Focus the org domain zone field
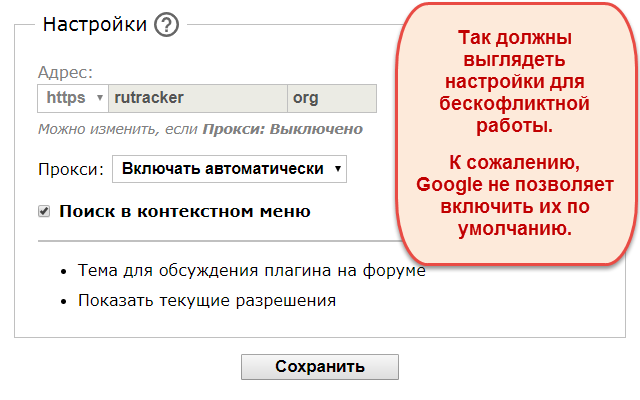Image resolution: width=640 pixels, height=400 pixels. click(332, 98)
